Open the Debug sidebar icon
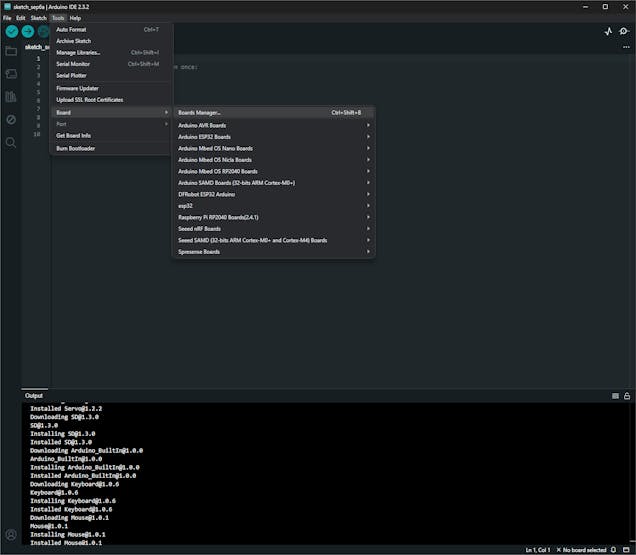 pyautogui.click(x=11, y=120)
